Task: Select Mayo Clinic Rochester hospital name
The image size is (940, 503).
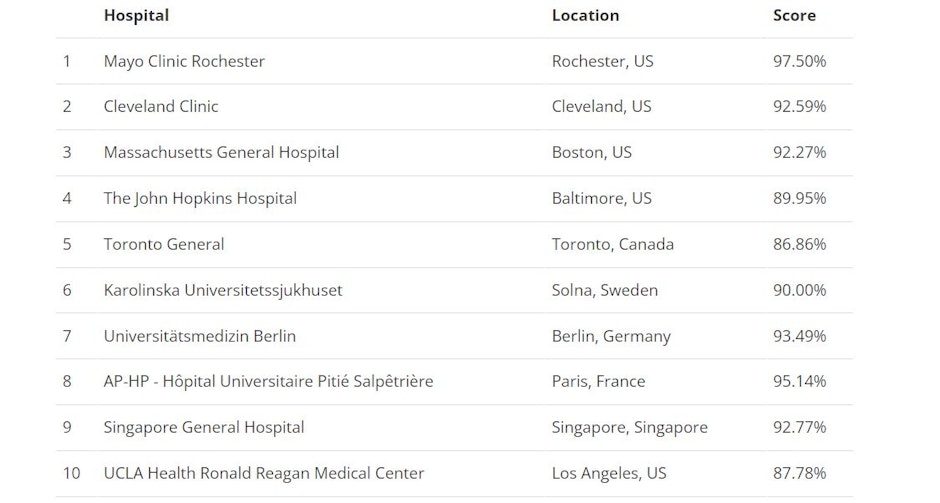Action: (184, 61)
